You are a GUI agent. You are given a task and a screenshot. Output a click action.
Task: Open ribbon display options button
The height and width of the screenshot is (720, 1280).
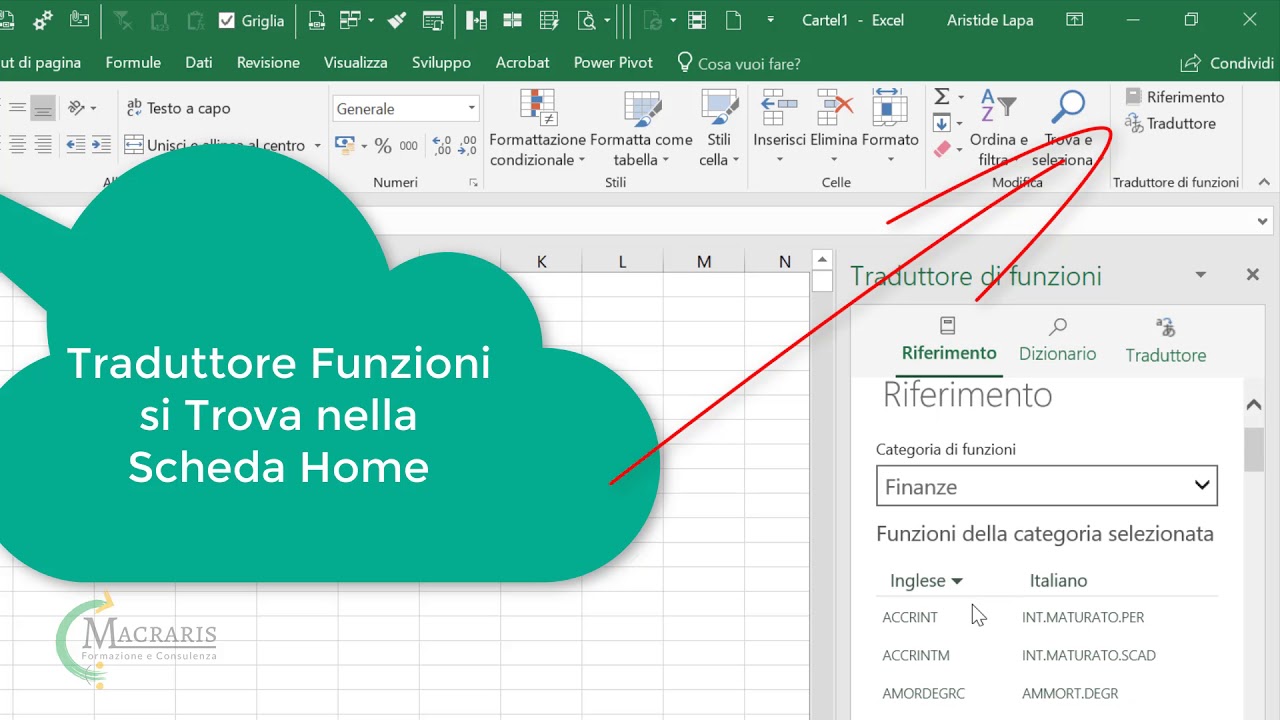(x=1075, y=20)
